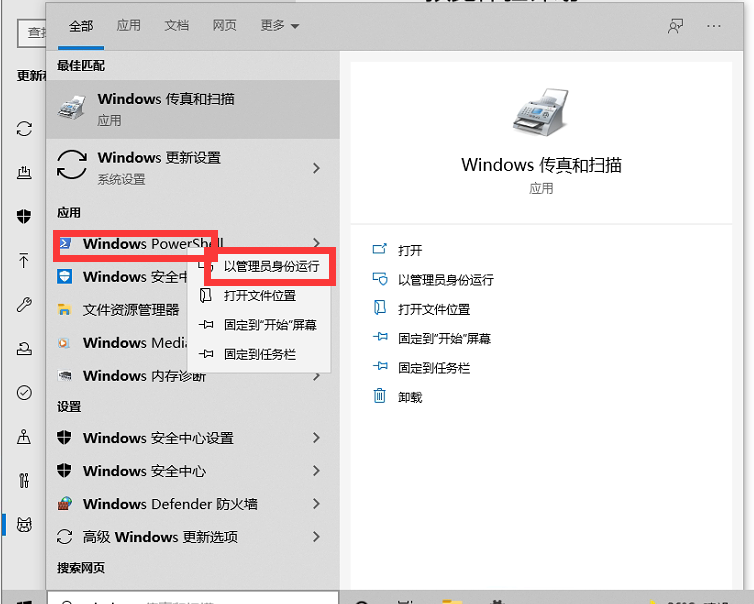Expand the arrow beside 高级 Windows 更新选项
Screen dimensions: 754x604
pos(316,537)
